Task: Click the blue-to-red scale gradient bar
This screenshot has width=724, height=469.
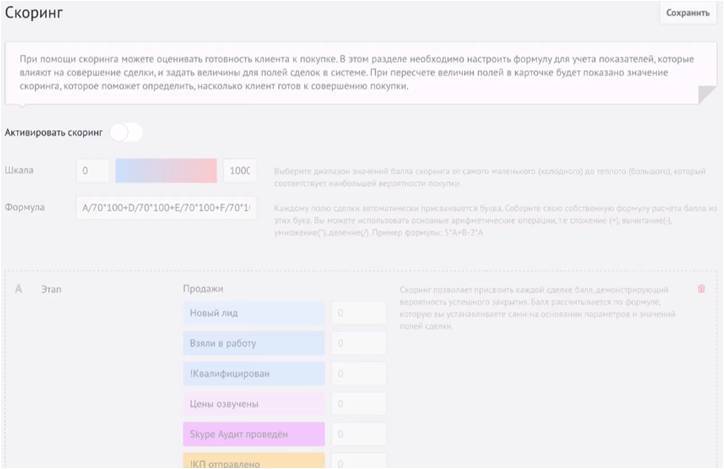Action: coord(166,171)
